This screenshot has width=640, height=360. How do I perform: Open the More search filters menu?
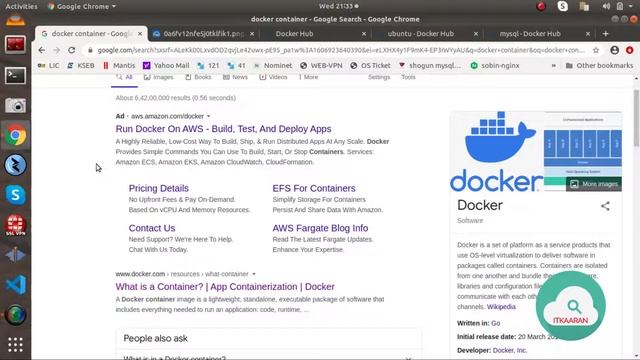[x=308, y=77]
